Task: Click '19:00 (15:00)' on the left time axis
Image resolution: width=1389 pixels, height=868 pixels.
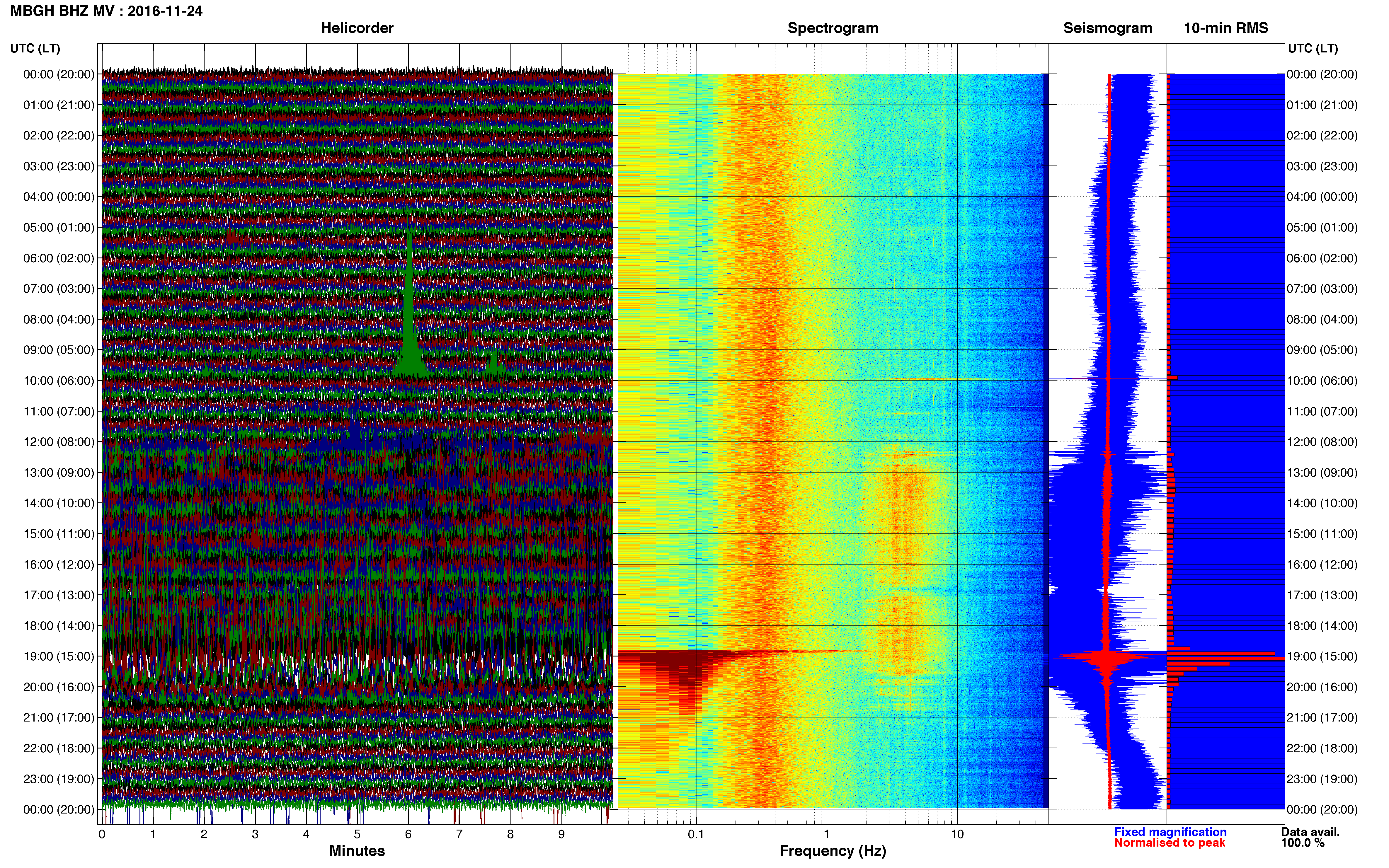Action: 59,656
